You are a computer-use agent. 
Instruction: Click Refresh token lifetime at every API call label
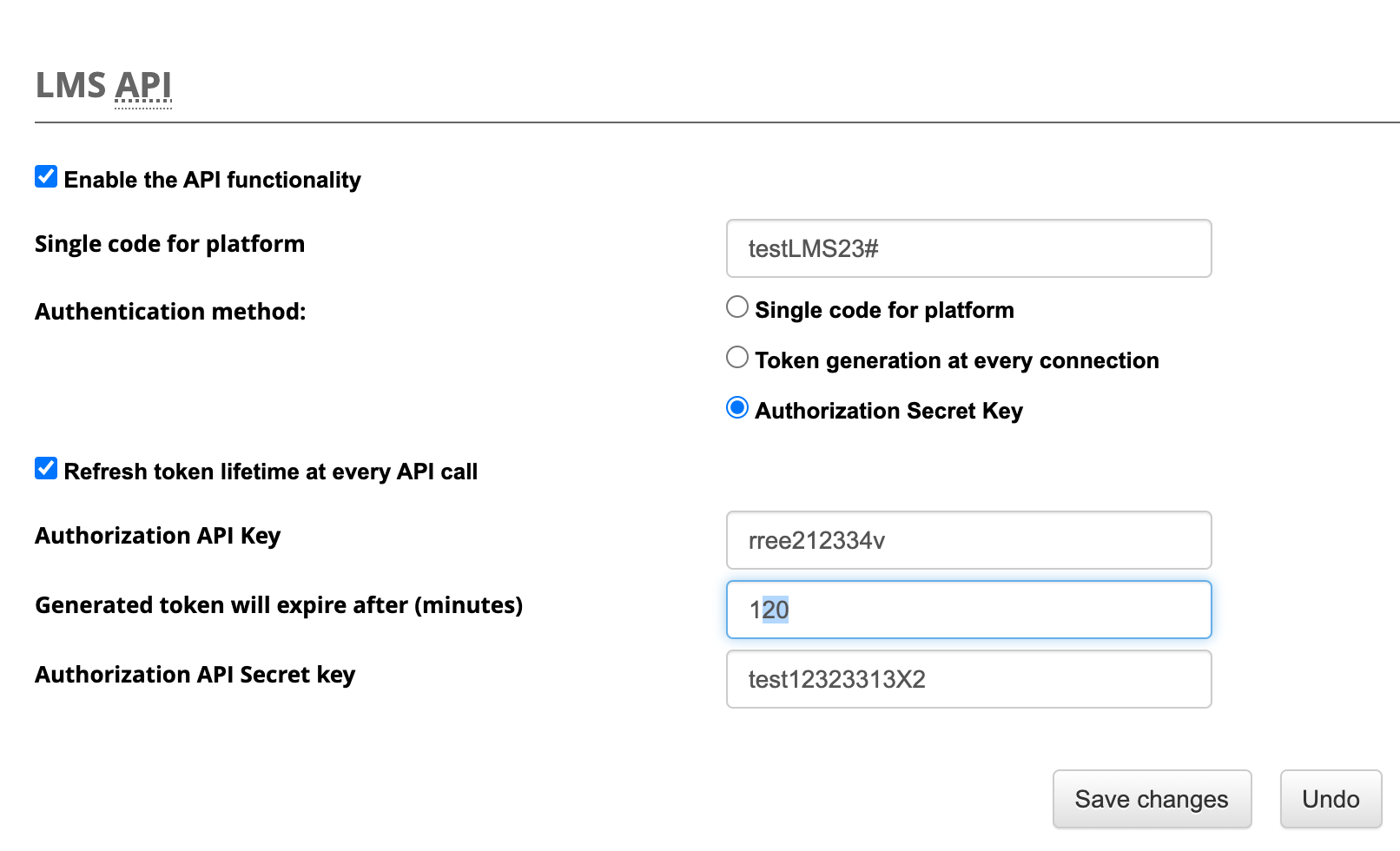pyautogui.click(x=270, y=472)
